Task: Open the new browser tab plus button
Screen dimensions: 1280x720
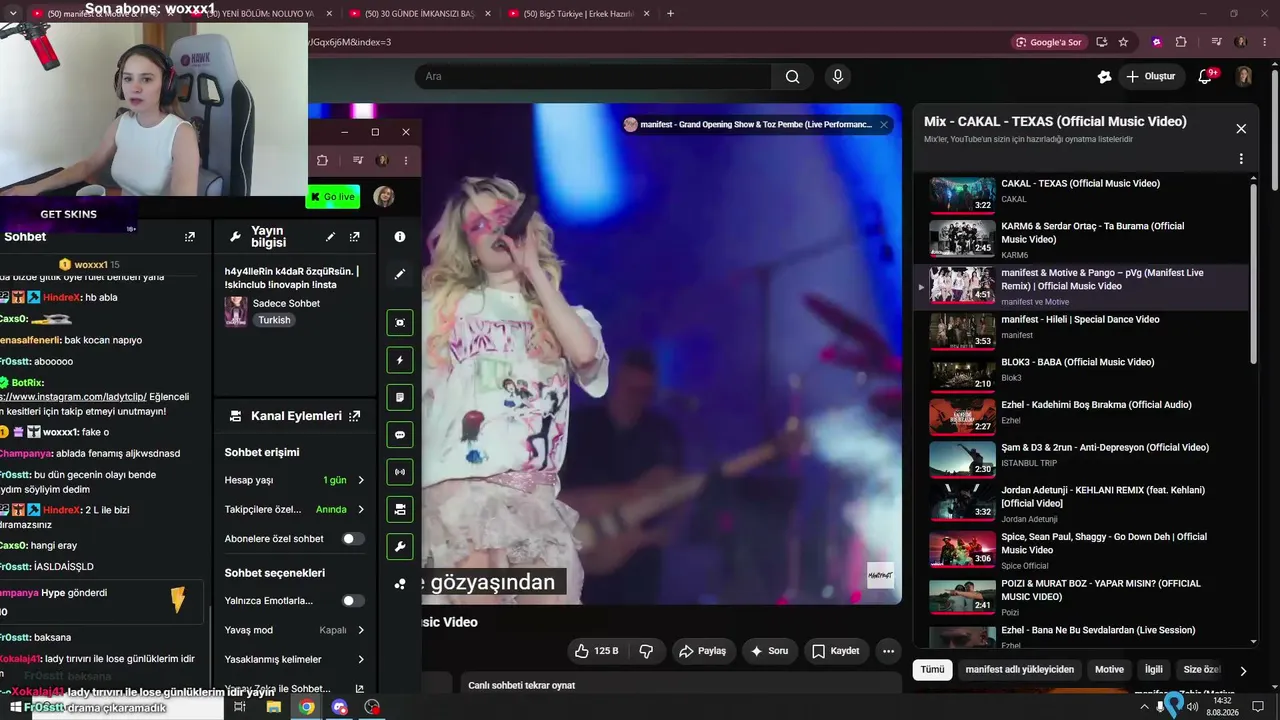Action: pos(670,14)
